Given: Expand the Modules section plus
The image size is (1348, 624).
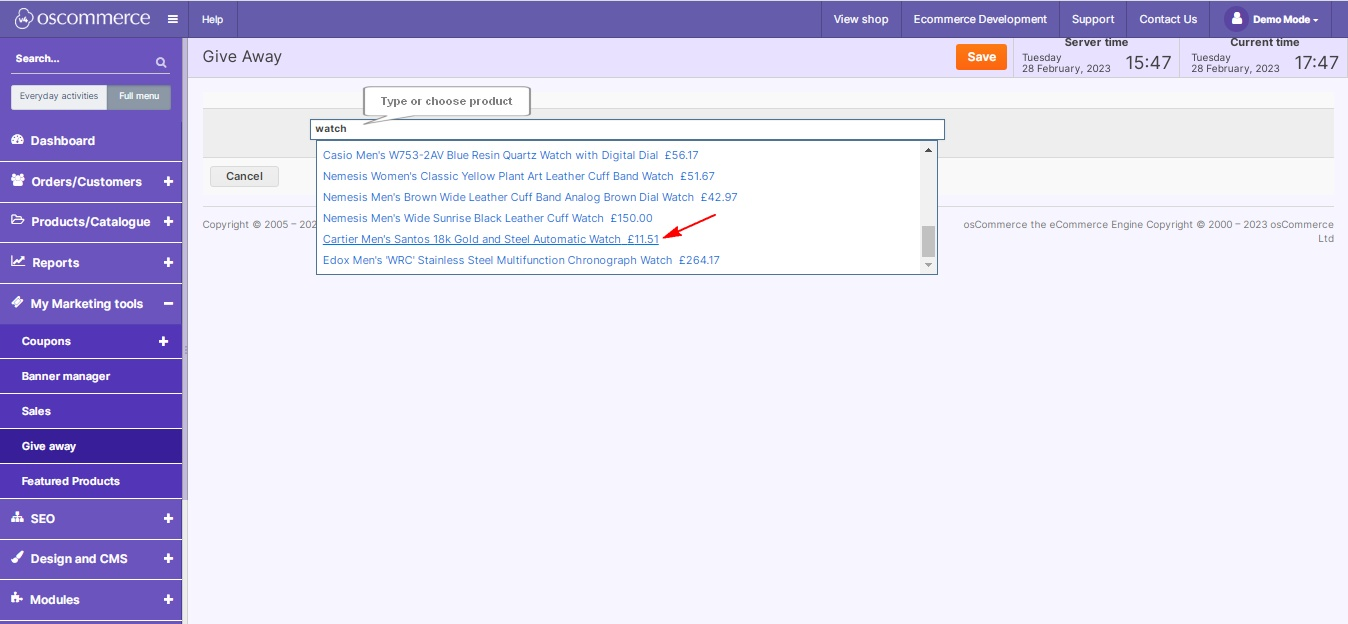Looking at the screenshot, I should click(168, 600).
